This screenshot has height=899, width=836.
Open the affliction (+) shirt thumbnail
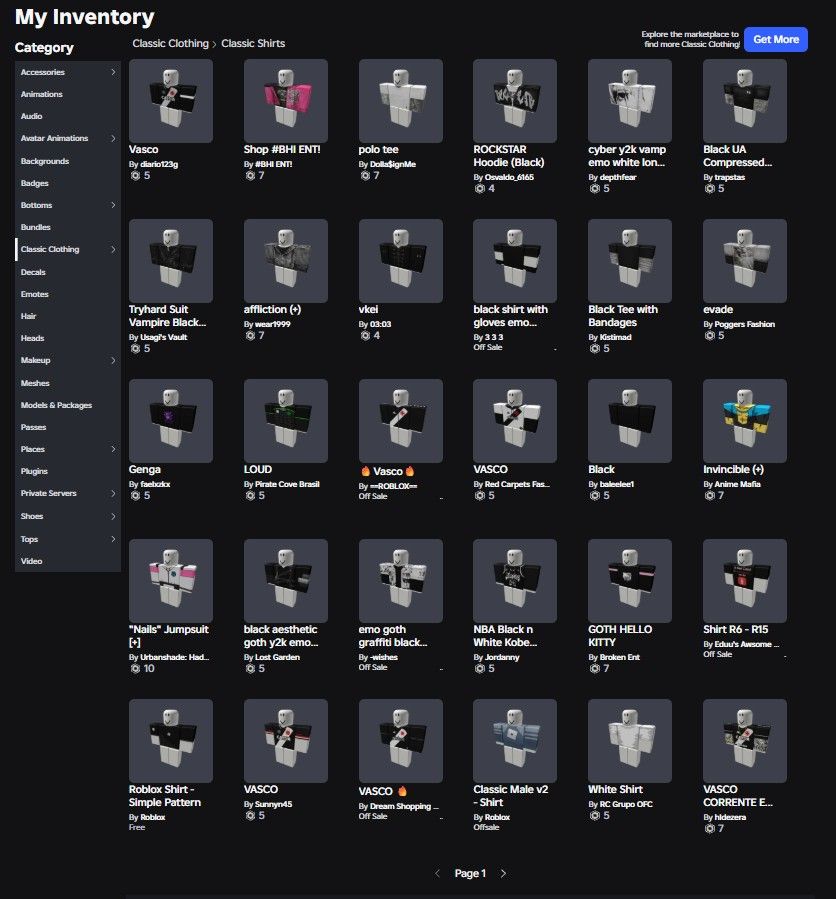[286, 260]
